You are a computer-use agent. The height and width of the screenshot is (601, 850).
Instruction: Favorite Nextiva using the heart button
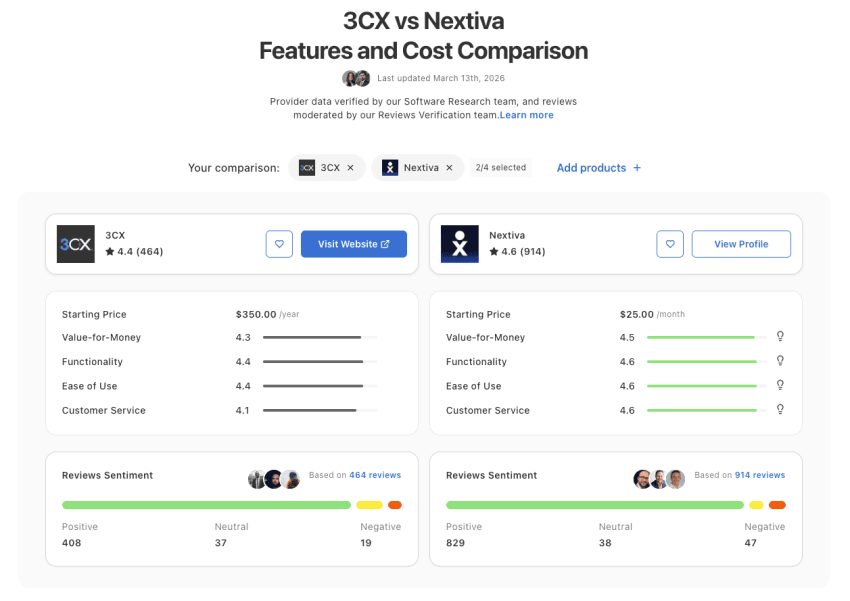[670, 243]
